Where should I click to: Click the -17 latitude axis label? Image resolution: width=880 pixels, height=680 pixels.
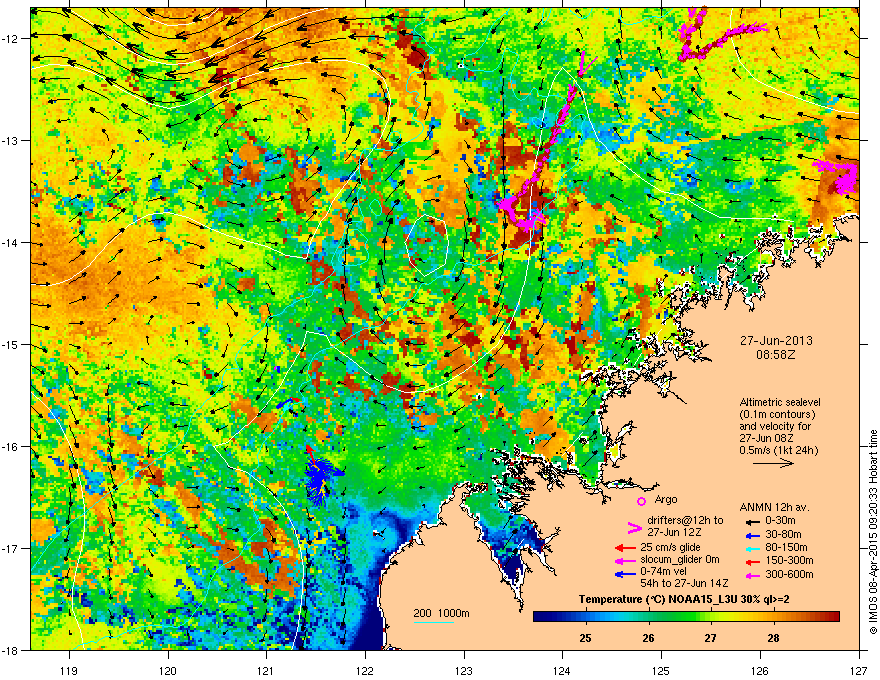(x=11, y=548)
